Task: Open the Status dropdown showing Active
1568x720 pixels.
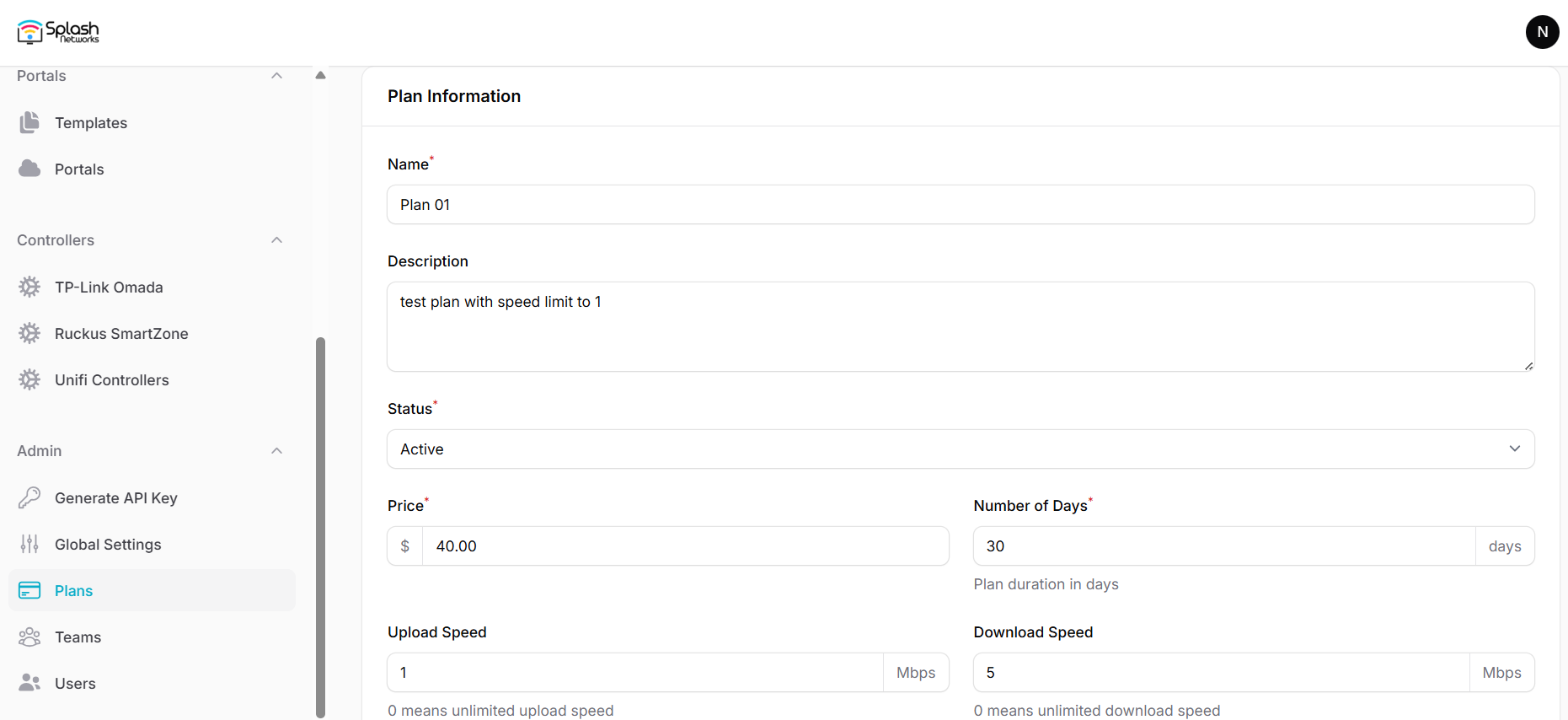Action: (960, 449)
